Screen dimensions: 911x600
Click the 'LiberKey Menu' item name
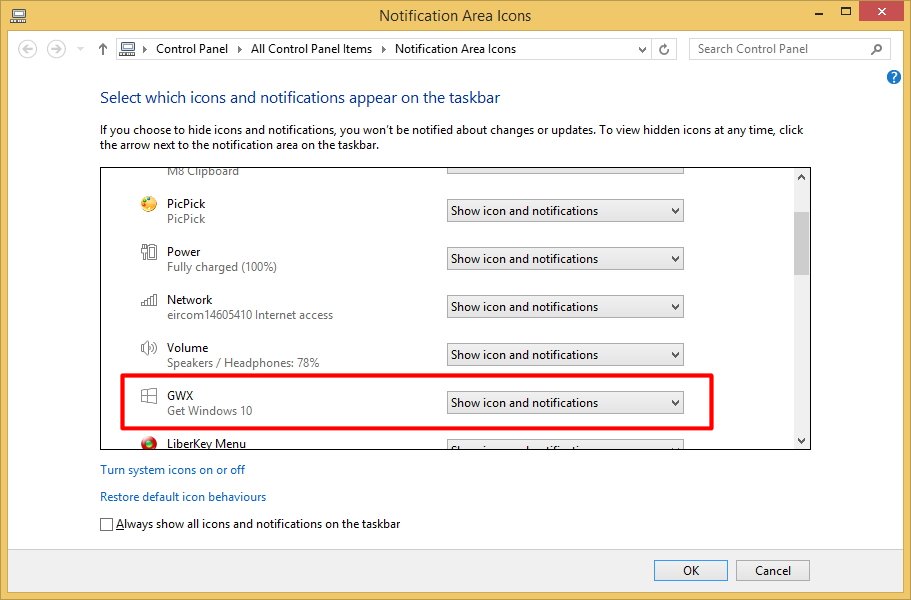(206, 443)
